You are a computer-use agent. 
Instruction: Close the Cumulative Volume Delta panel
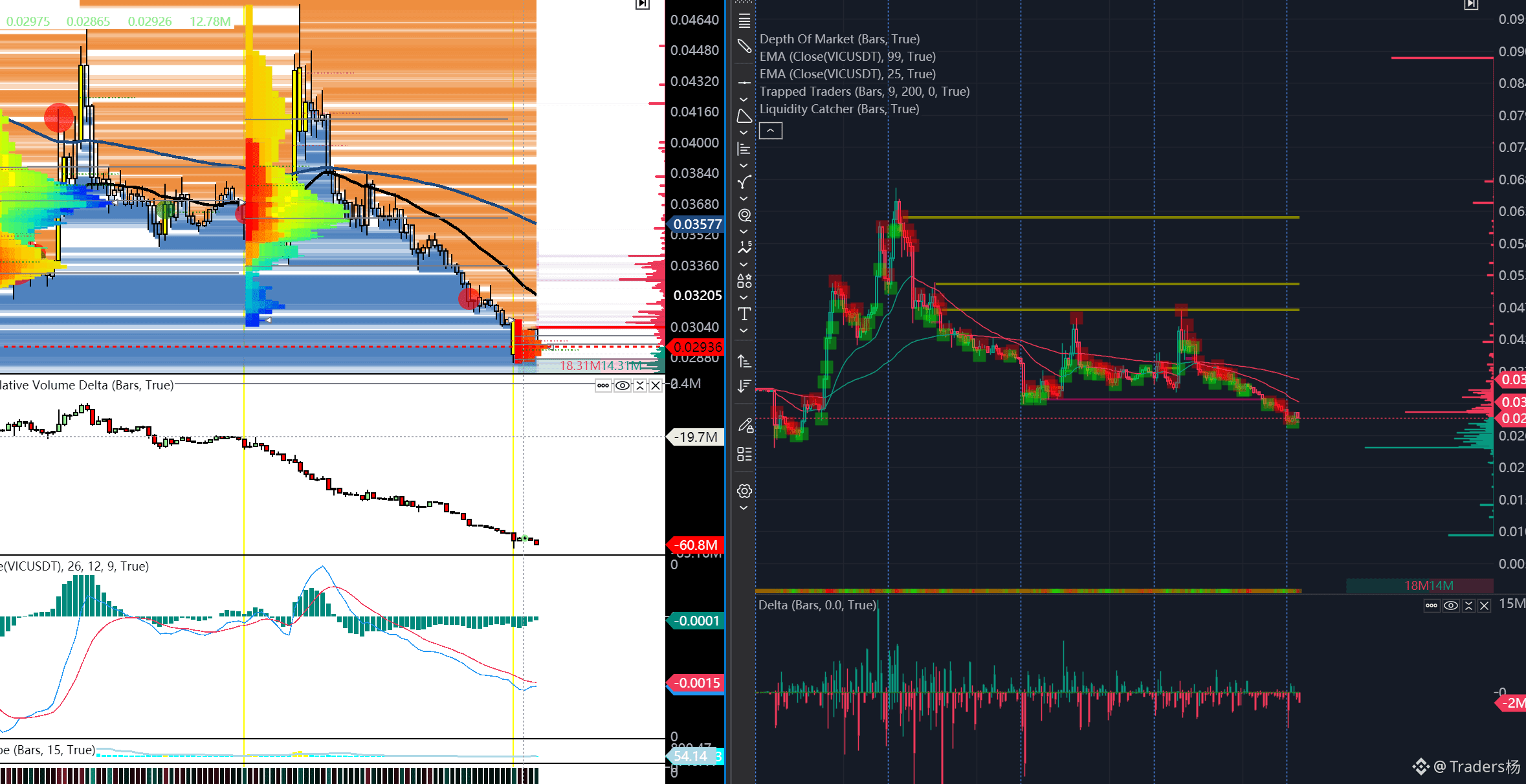click(x=656, y=386)
